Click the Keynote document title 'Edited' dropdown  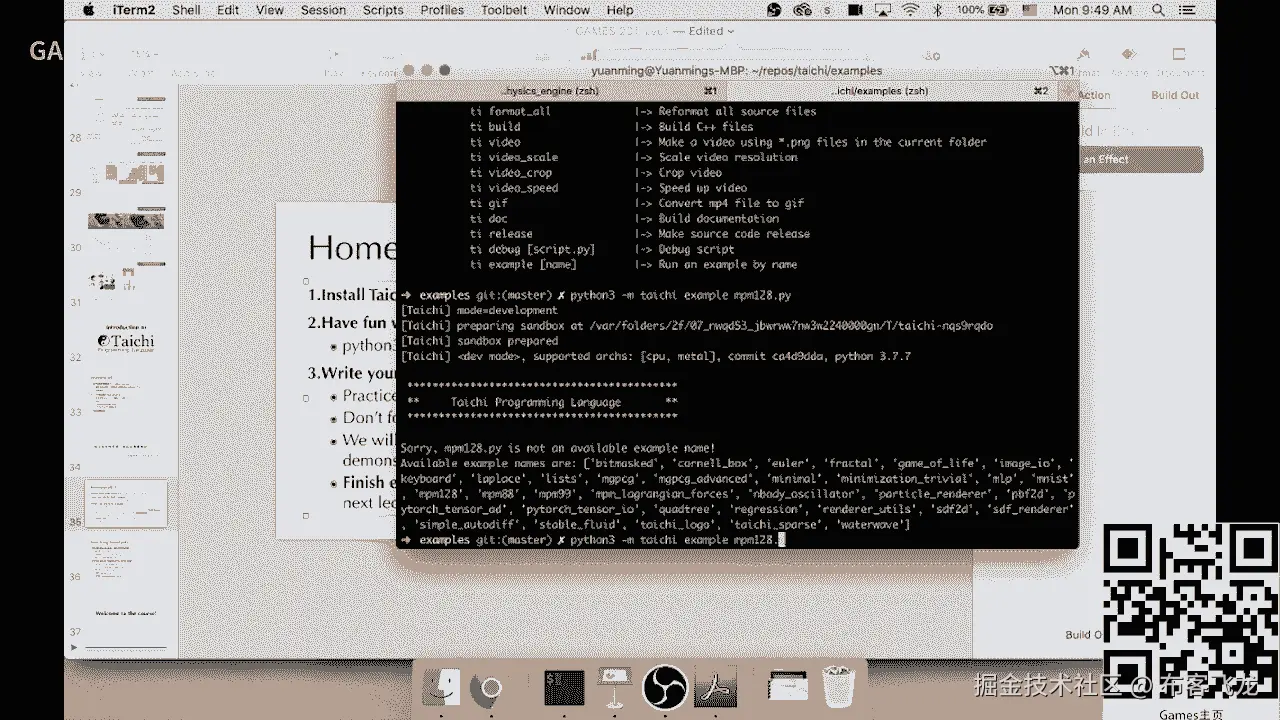coord(711,31)
